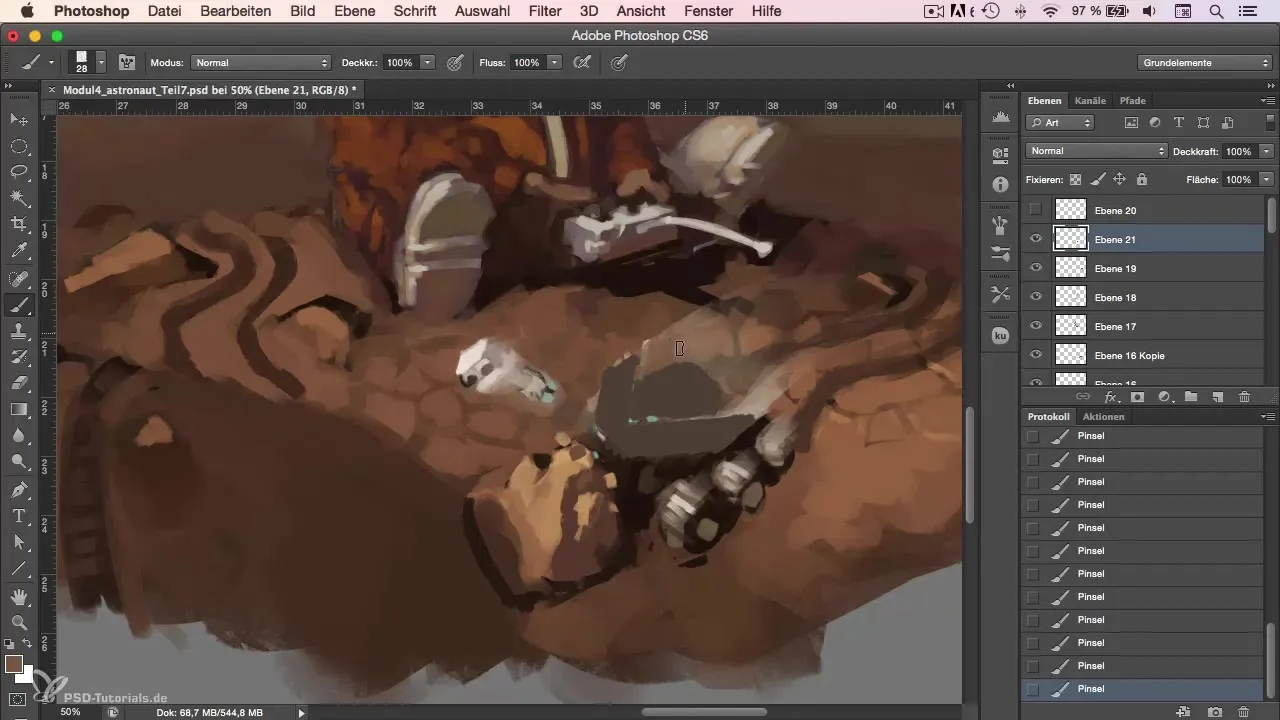Select the Eraser tool
This screenshot has height=720, width=1280.
[x=18, y=383]
